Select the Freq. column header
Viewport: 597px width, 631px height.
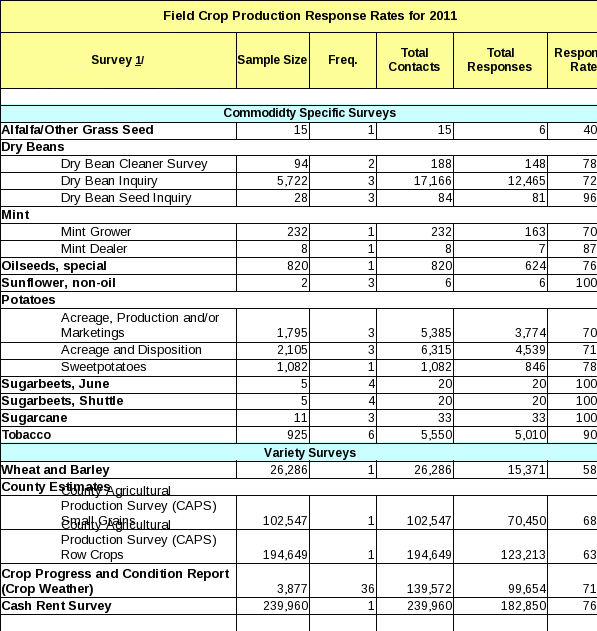[343, 60]
